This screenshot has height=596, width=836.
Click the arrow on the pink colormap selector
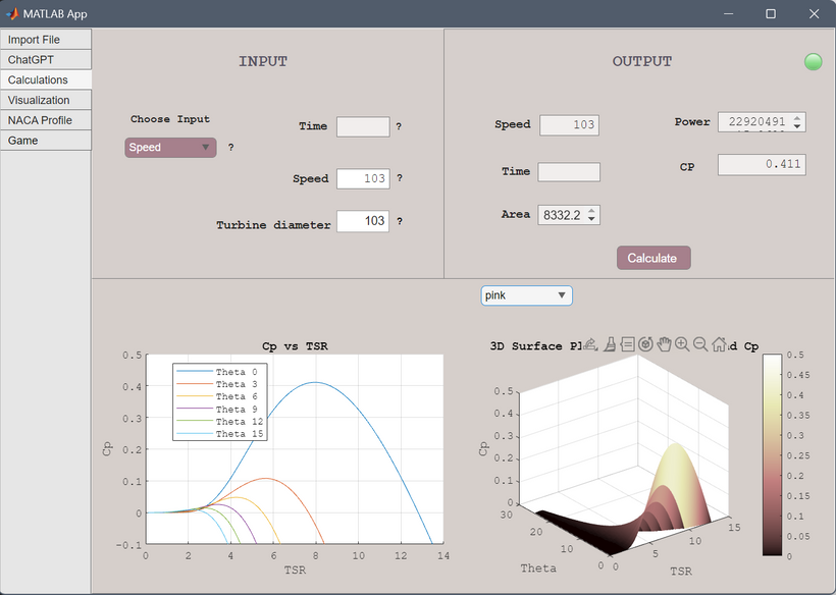tap(561, 295)
